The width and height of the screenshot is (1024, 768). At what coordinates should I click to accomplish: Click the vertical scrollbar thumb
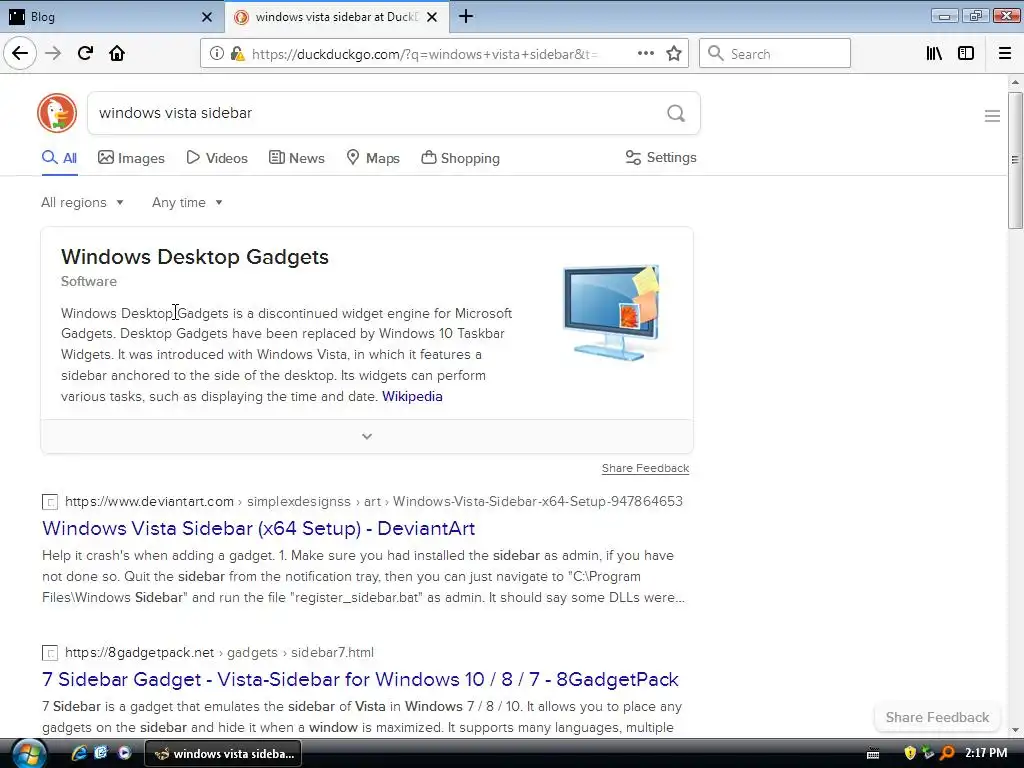click(1015, 160)
